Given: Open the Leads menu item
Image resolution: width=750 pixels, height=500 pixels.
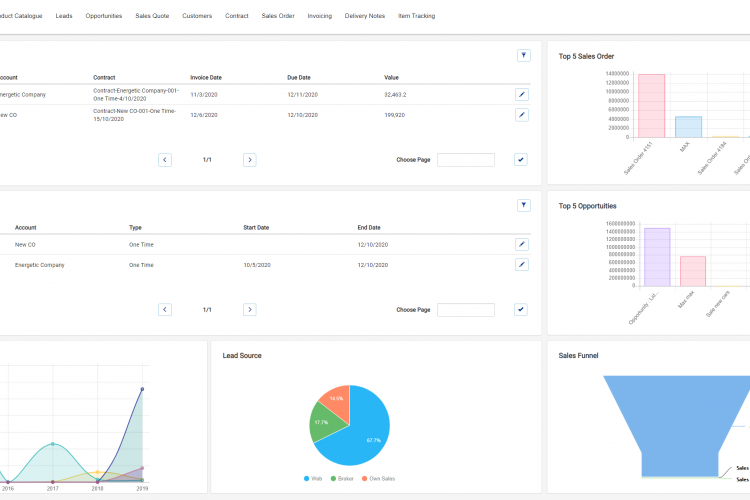Looking at the screenshot, I should pyautogui.click(x=64, y=16).
